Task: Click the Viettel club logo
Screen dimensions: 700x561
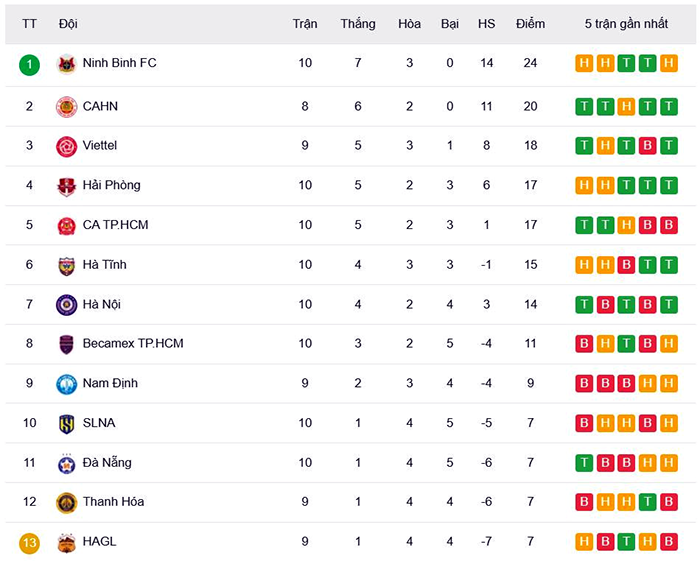Action: click(66, 146)
